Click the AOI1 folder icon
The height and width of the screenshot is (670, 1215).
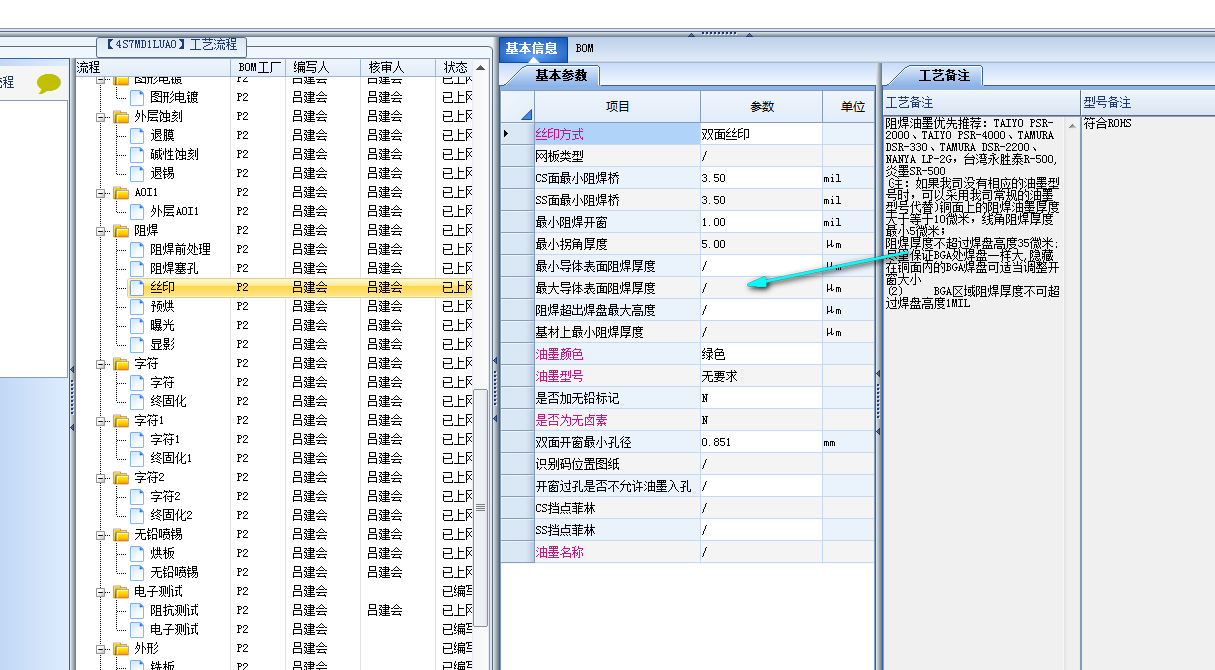121,193
